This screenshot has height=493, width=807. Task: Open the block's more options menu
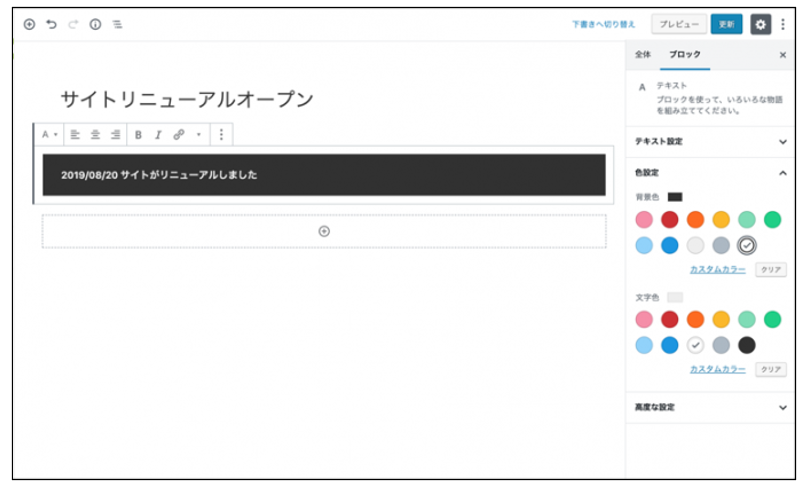221,134
